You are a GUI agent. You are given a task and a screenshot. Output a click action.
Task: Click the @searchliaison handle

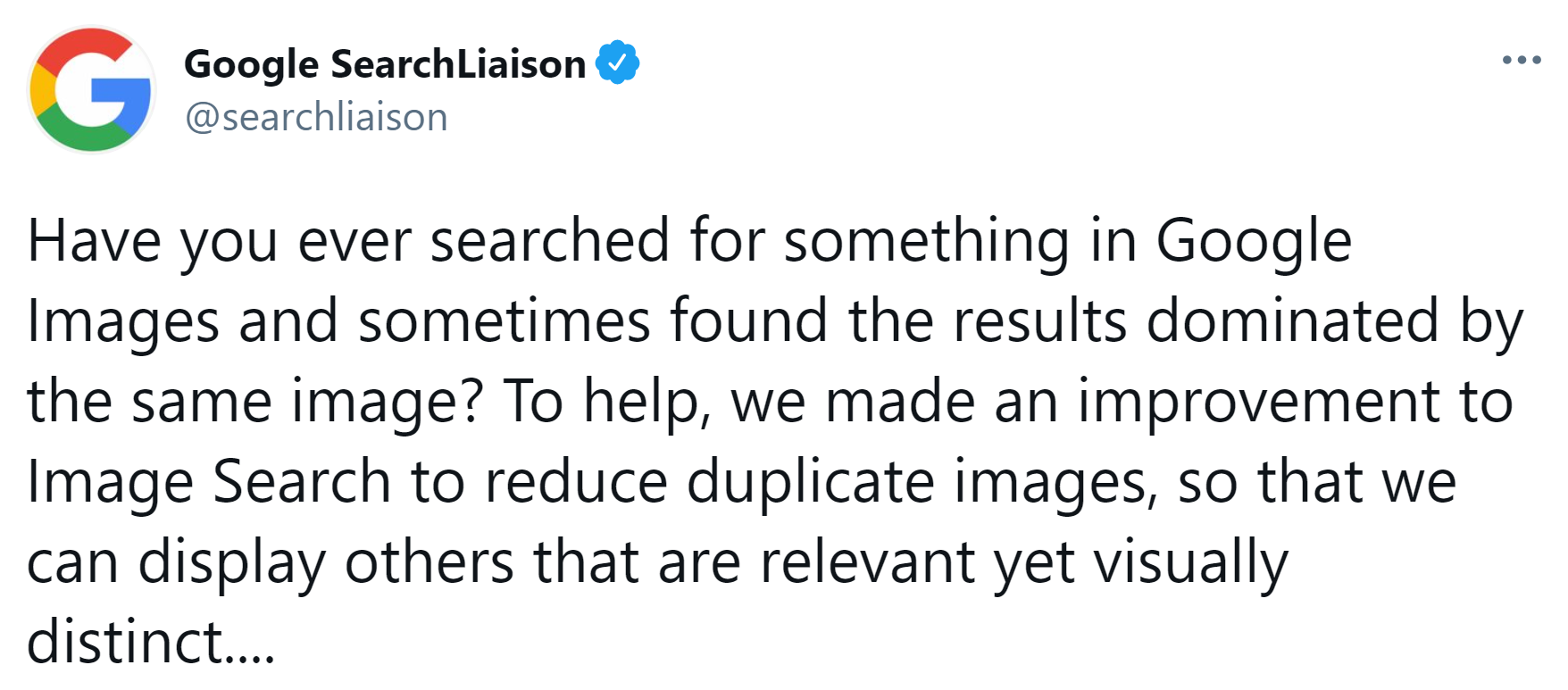point(316,117)
